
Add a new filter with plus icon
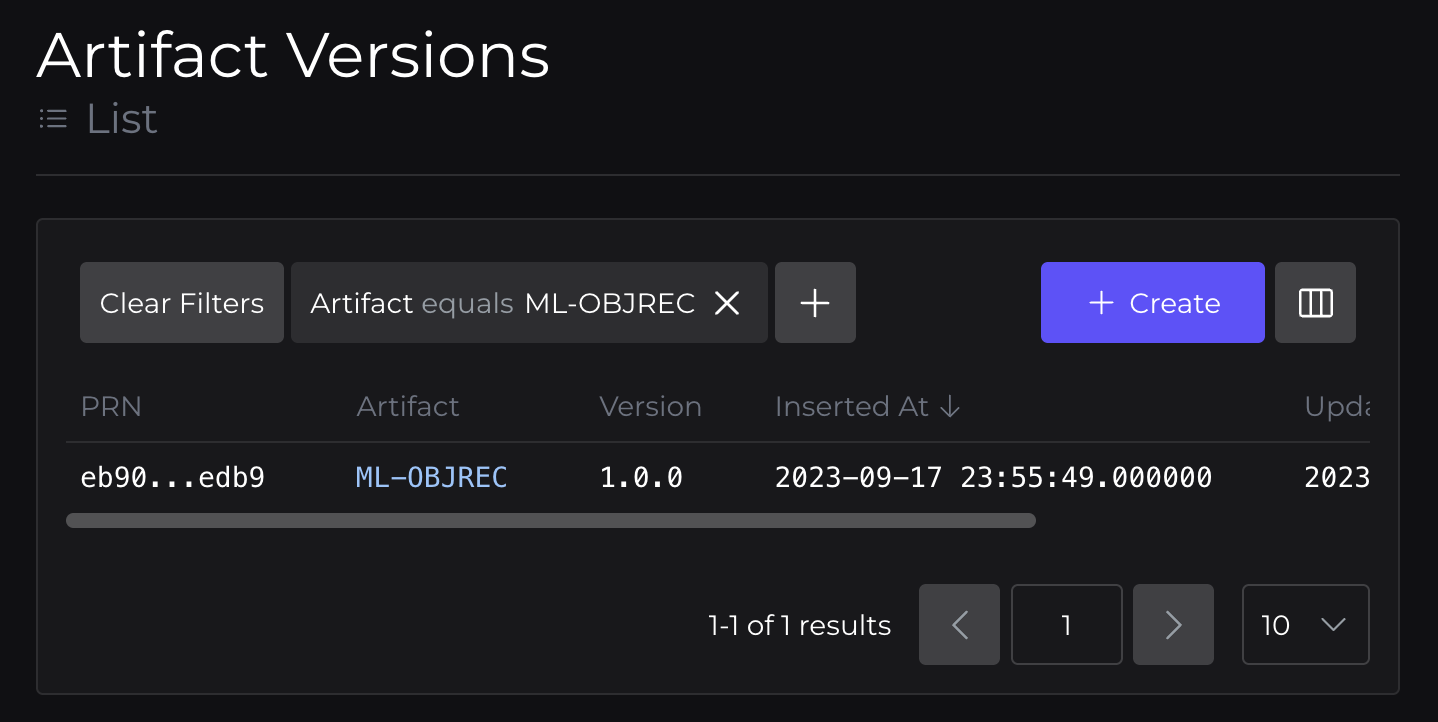click(x=815, y=303)
